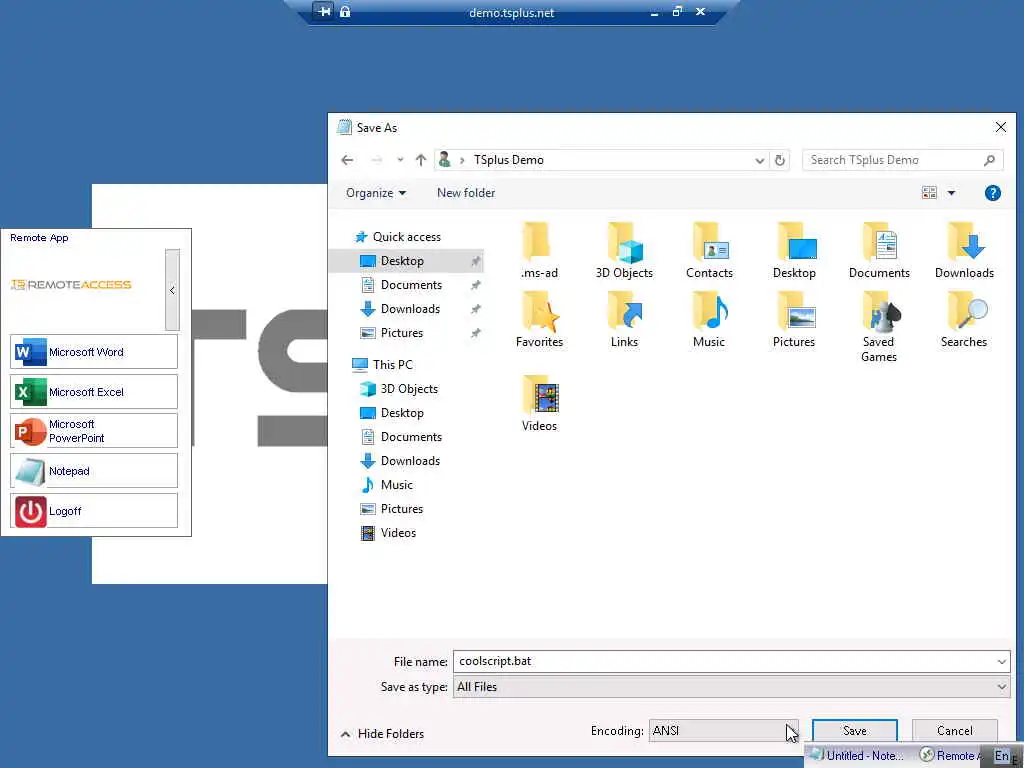This screenshot has width=1024, height=768.
Task: Click the Search TSplus Demo box
Action: click(x=903, y=160)
